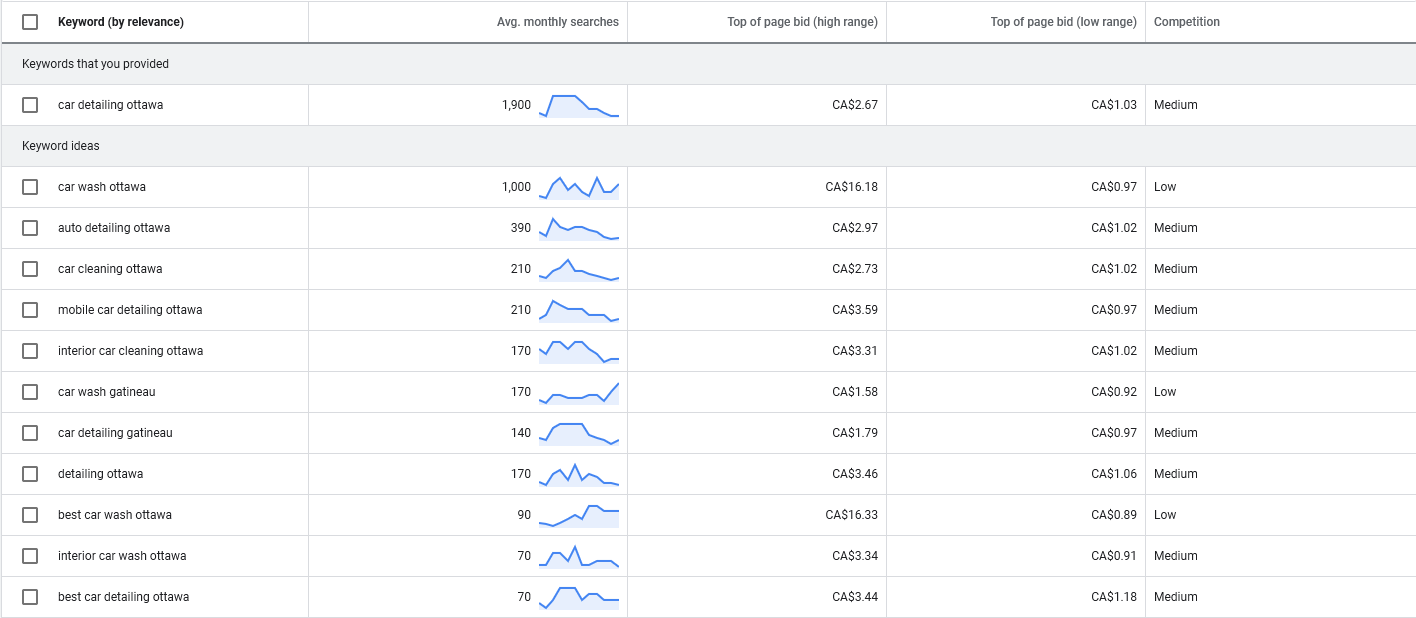The image size is (1416, 618).
Task: Enable checkbox next to car wash gatineau
Action: [30, 392]
